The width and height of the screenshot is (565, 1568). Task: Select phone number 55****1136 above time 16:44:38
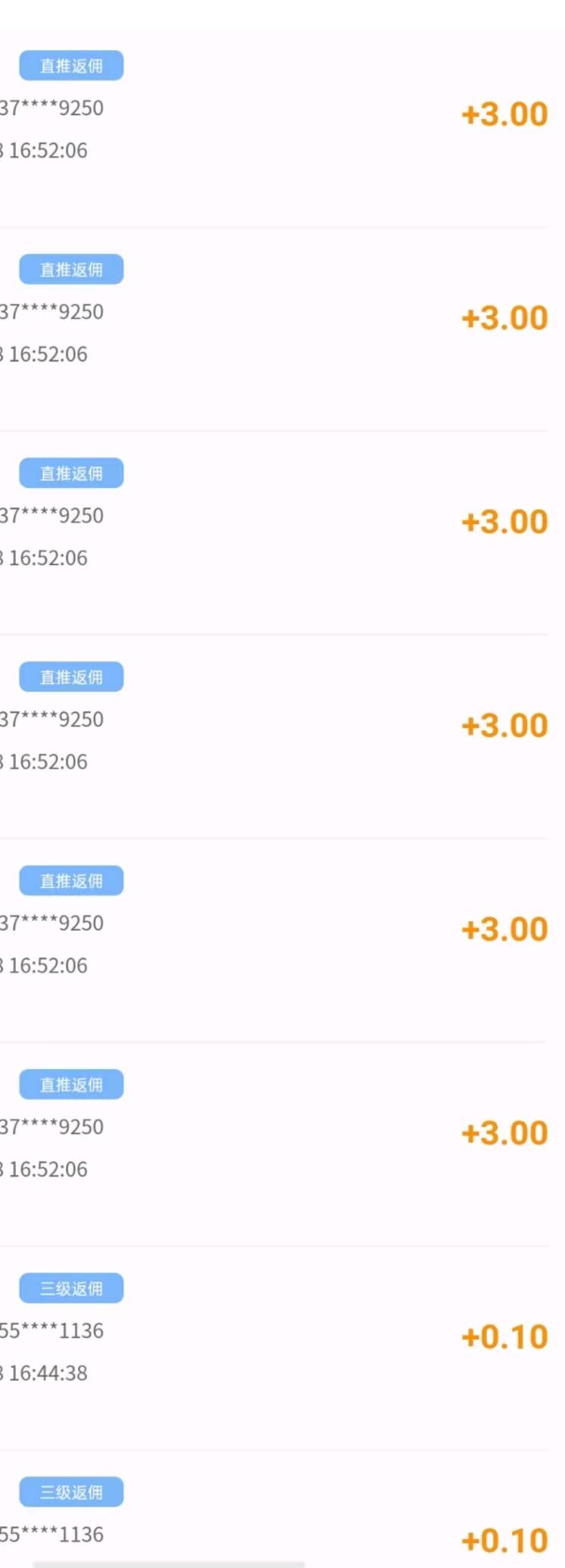pos(52,1331)
